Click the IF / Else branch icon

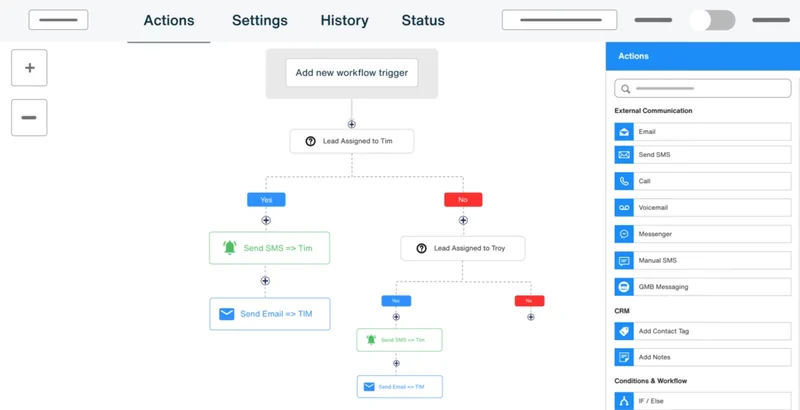[624, 401]
